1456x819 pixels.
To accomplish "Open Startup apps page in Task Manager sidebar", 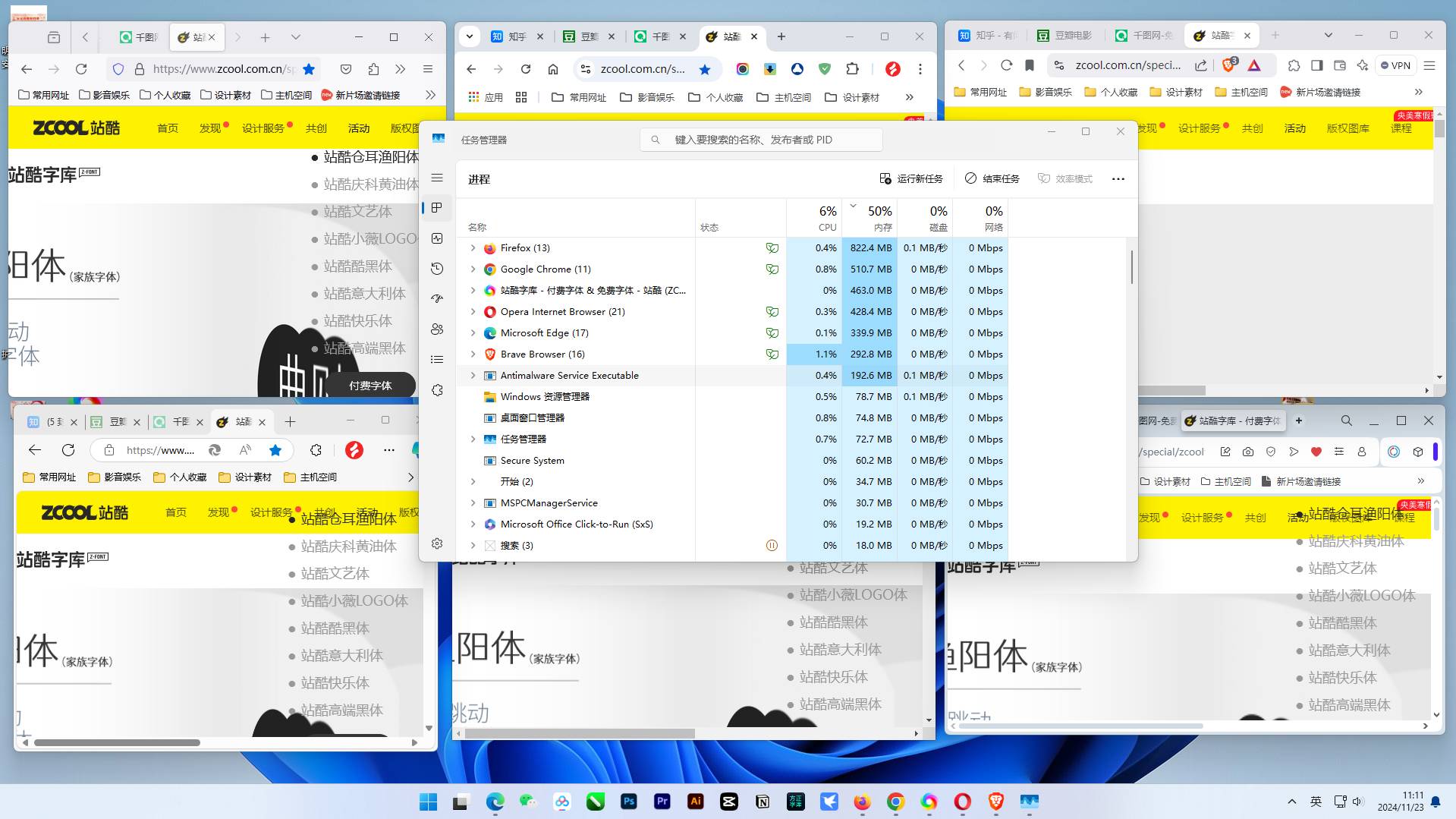I will click(x=437, y=299).
